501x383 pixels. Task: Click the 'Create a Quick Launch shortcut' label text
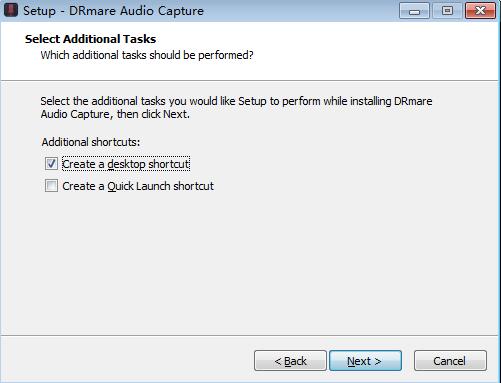pyautogui.click(x=138, y=186)
